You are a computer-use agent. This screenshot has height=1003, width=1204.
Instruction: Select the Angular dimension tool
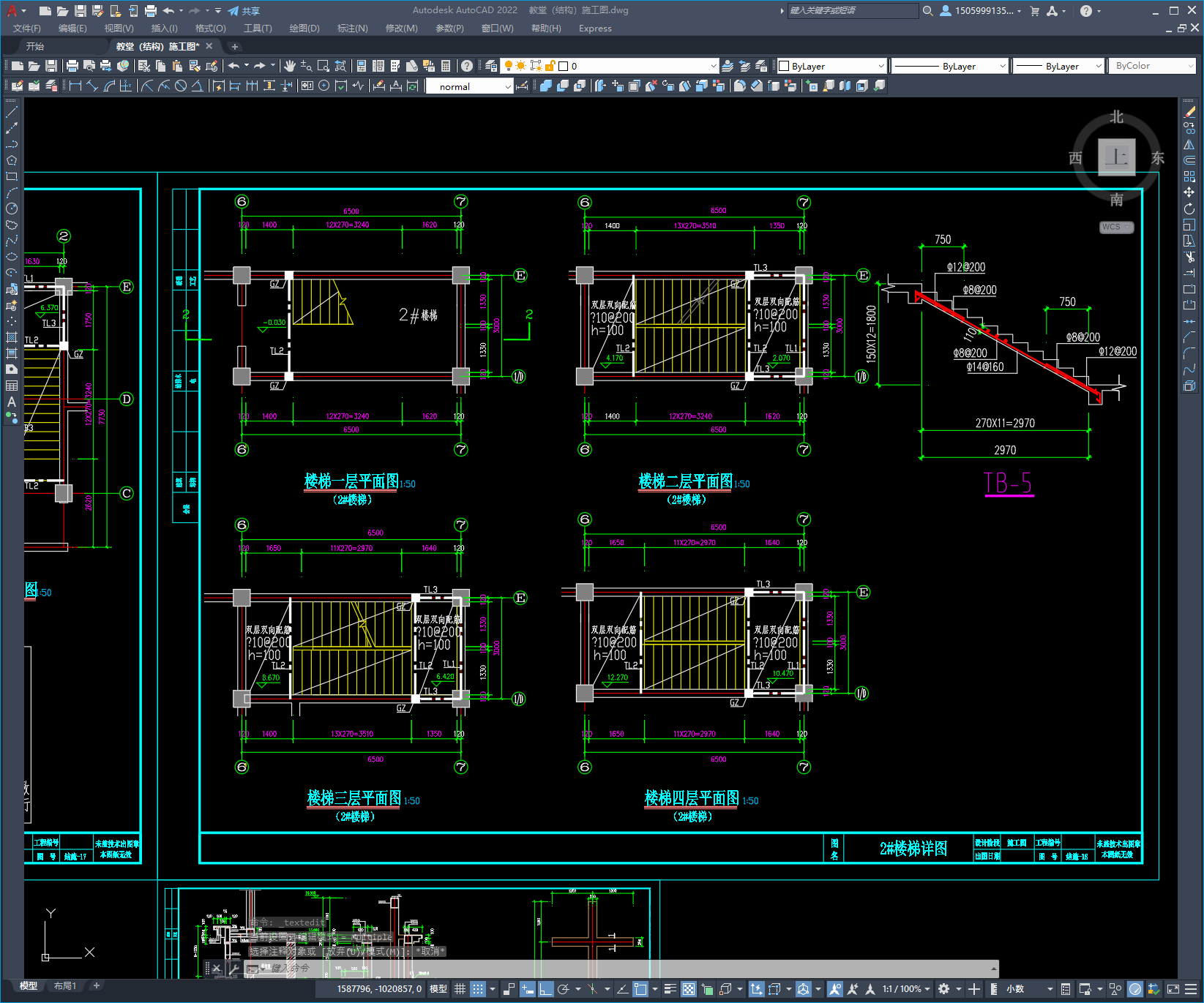198,86
